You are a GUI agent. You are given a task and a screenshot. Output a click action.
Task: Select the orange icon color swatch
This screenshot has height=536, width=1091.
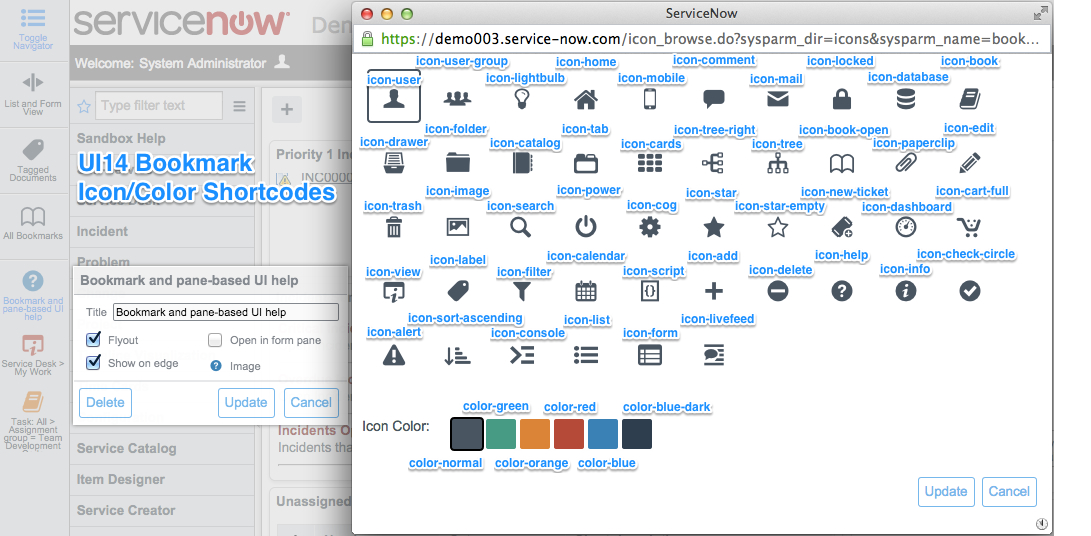point(535,434)
